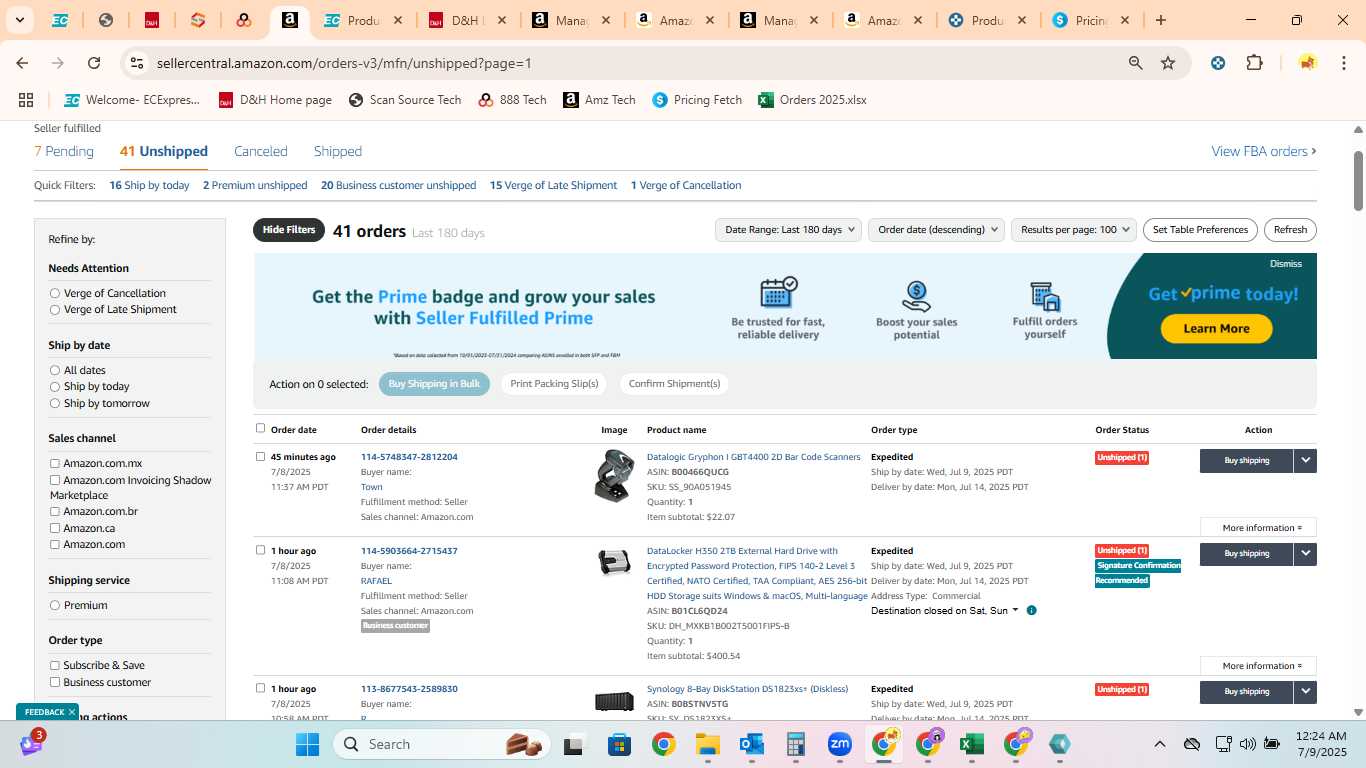1366x768 pixels.
Task: Click the browser back arrow
Action: click(x=22, y=63)
